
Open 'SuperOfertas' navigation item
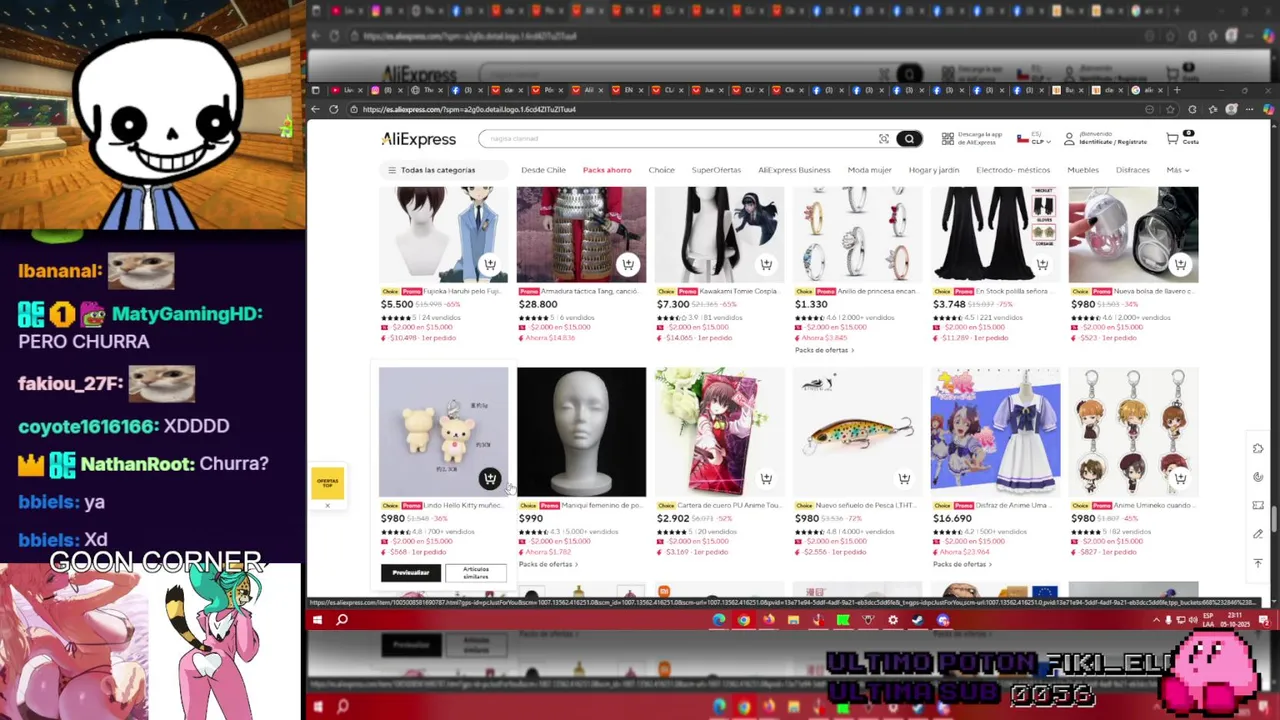(x=716, y=170)
